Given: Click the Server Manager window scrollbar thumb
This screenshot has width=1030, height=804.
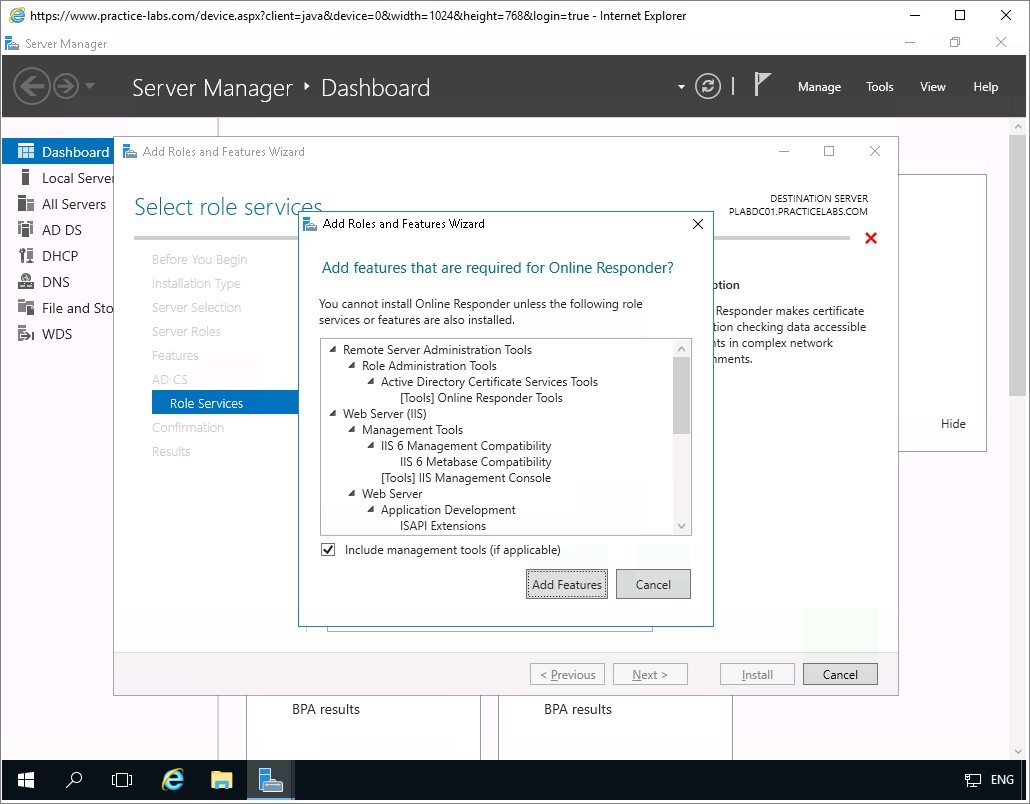Looking at the screenshot, I should click(1018, 266).
